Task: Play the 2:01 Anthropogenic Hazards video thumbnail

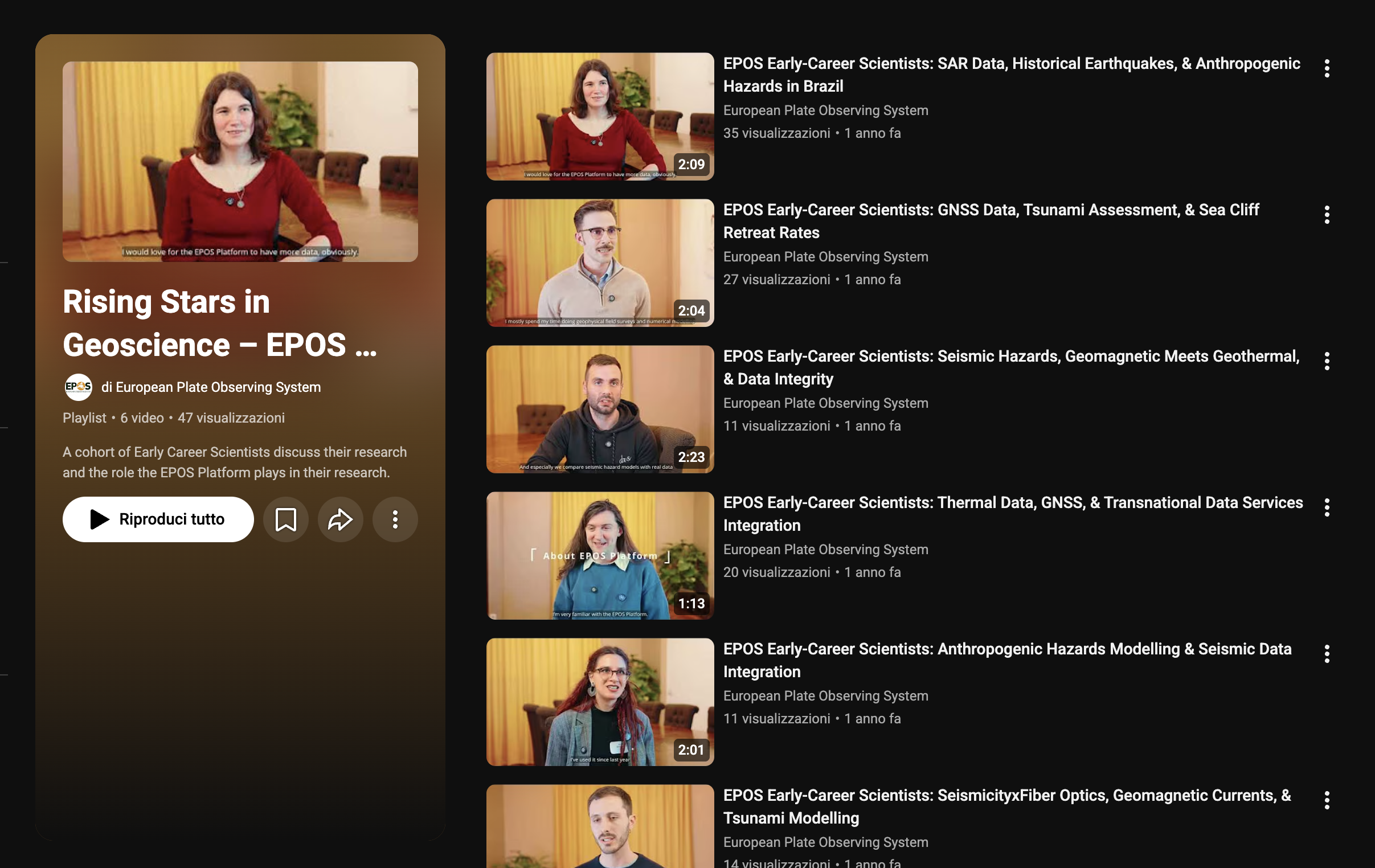Action: coord(600,701)
